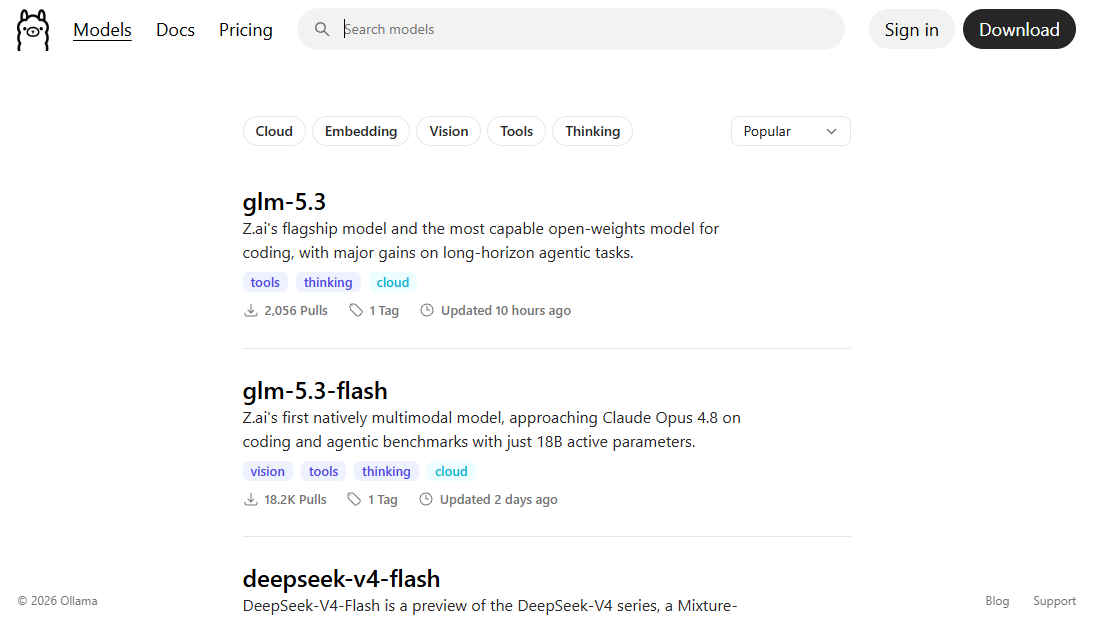
Task: Click the Sign in button
Action: click(x=912, y=29)
